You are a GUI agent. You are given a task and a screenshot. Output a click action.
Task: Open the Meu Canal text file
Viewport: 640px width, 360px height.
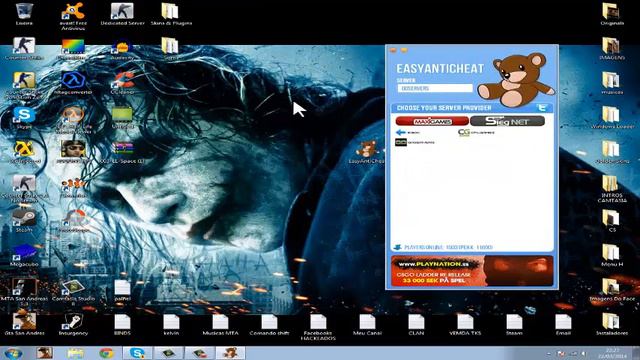pos(367,324)
